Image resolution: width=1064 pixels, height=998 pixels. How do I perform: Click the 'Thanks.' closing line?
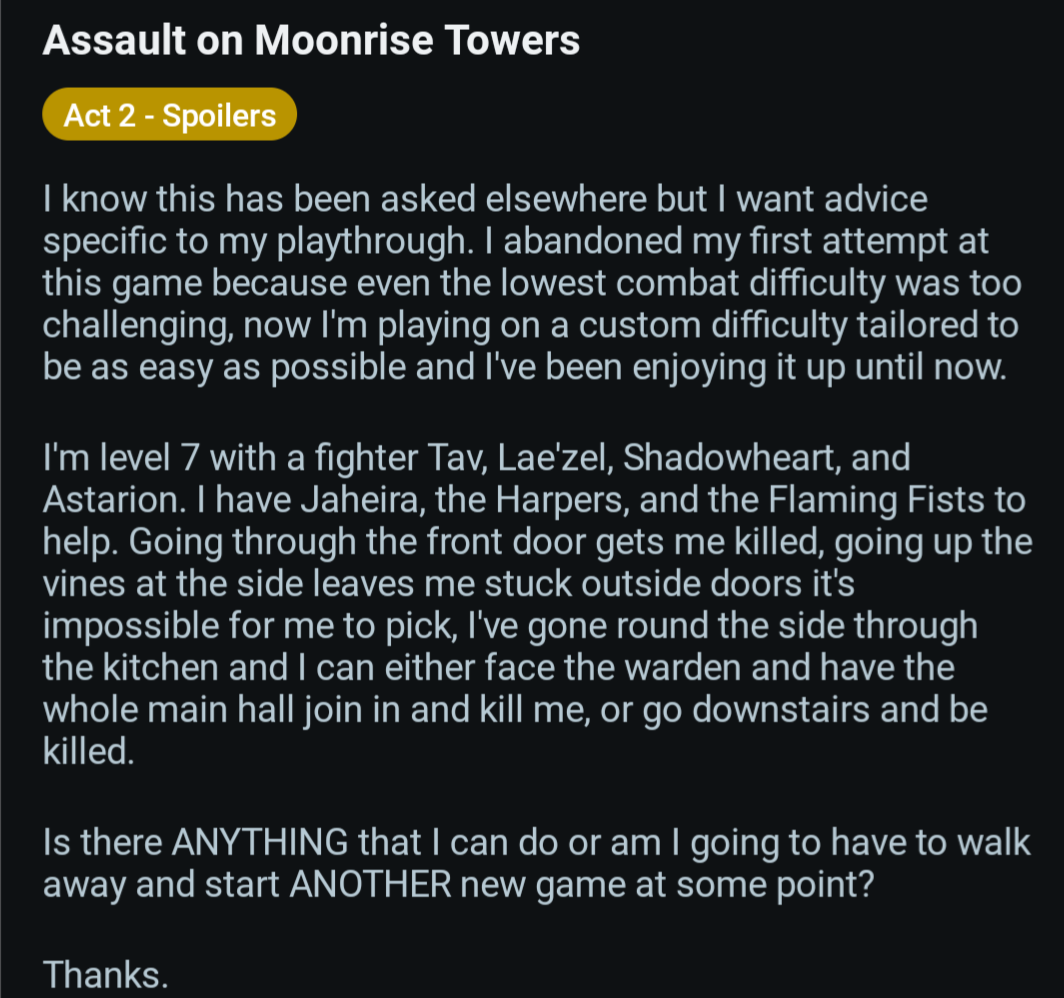pos(105,975)
